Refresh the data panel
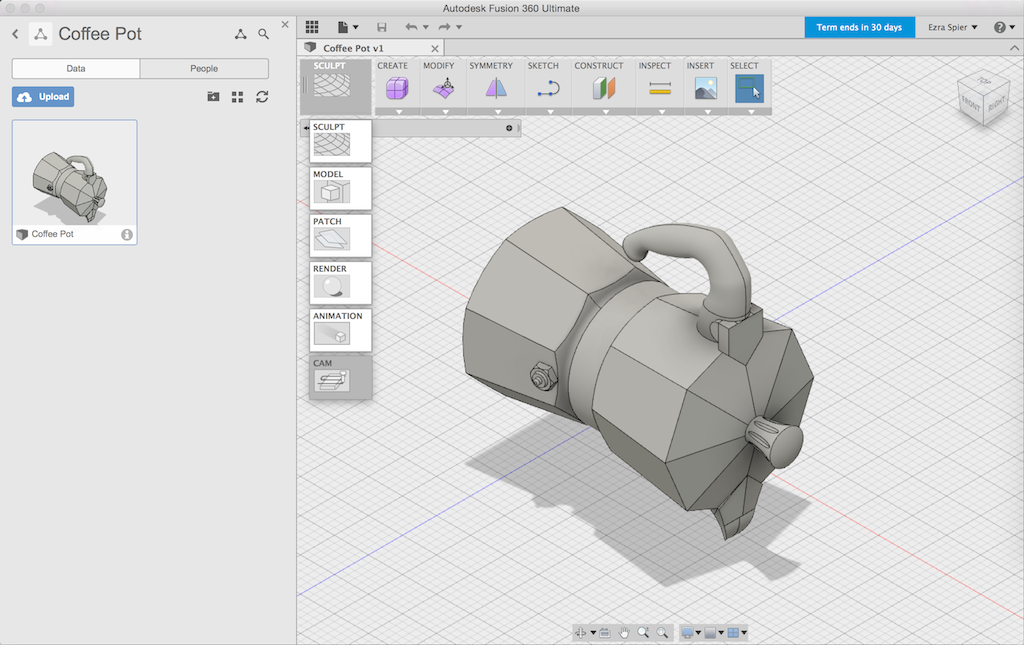The width and height of the screenshot is (1024, 645). coord(262,97)
